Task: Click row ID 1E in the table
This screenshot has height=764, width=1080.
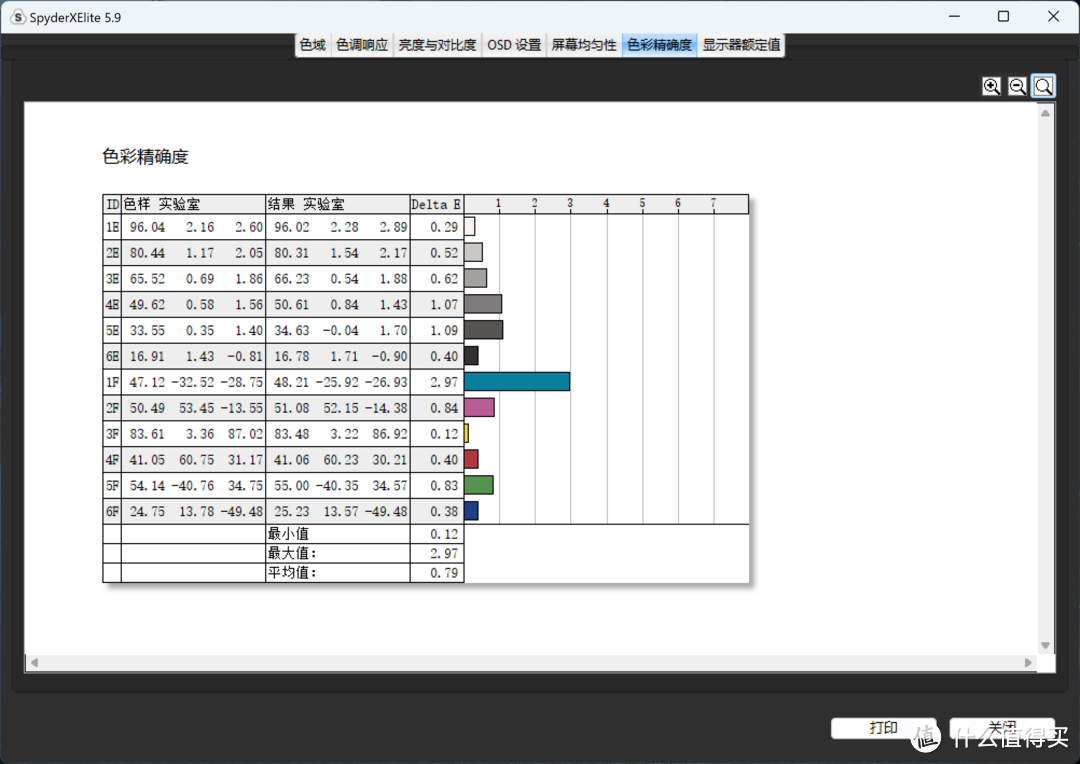Action: pos(112,227)
